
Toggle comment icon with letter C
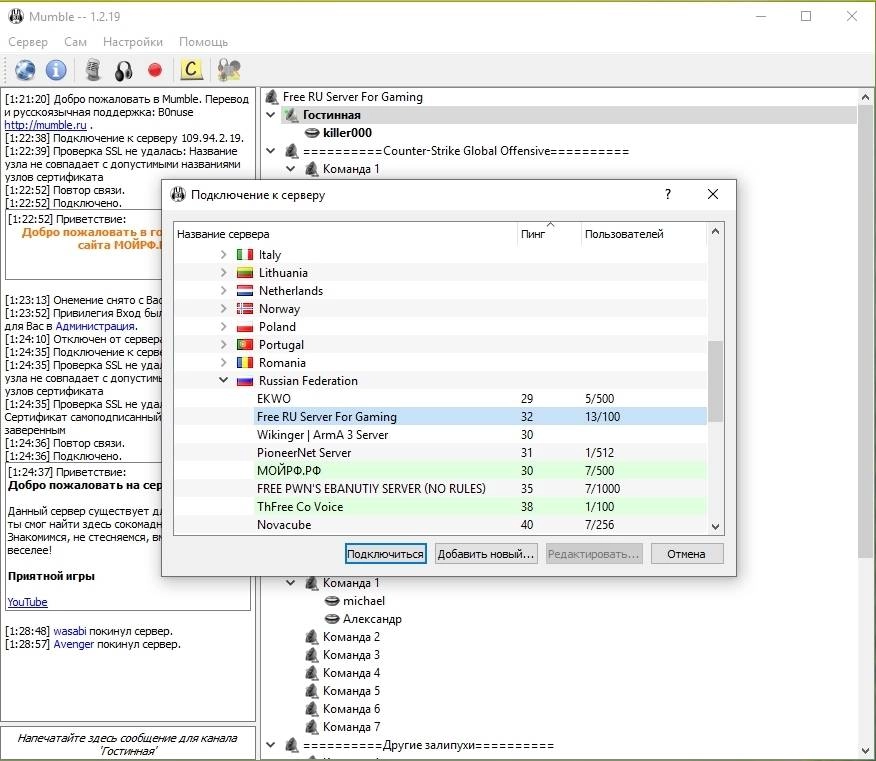[191, 69]
